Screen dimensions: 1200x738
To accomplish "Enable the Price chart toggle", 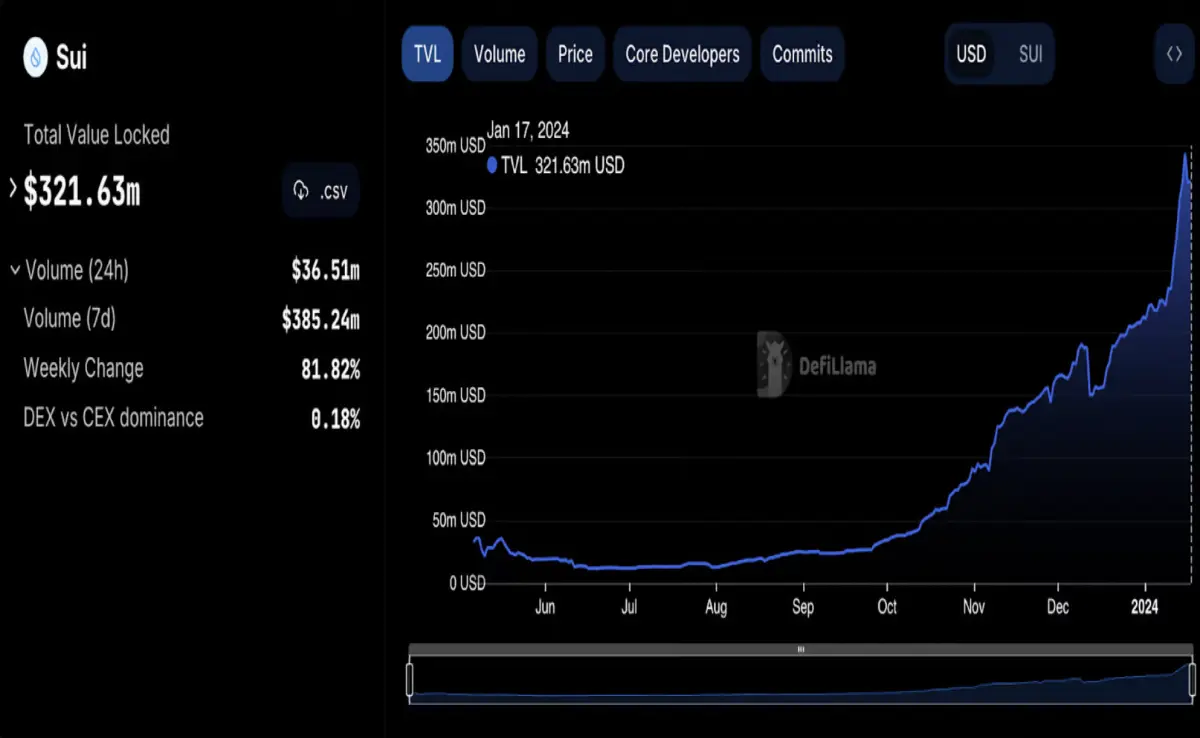I will pos(575,54).
